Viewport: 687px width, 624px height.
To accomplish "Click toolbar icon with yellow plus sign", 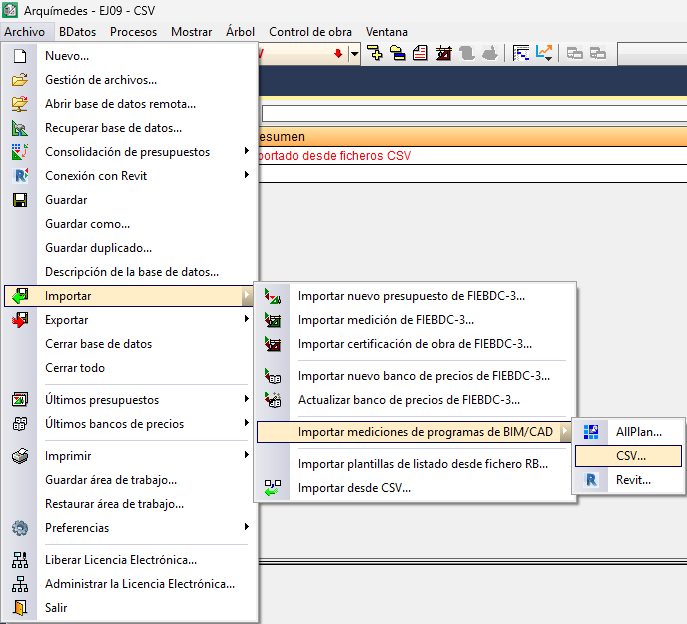I will click(x=375, y=53).
